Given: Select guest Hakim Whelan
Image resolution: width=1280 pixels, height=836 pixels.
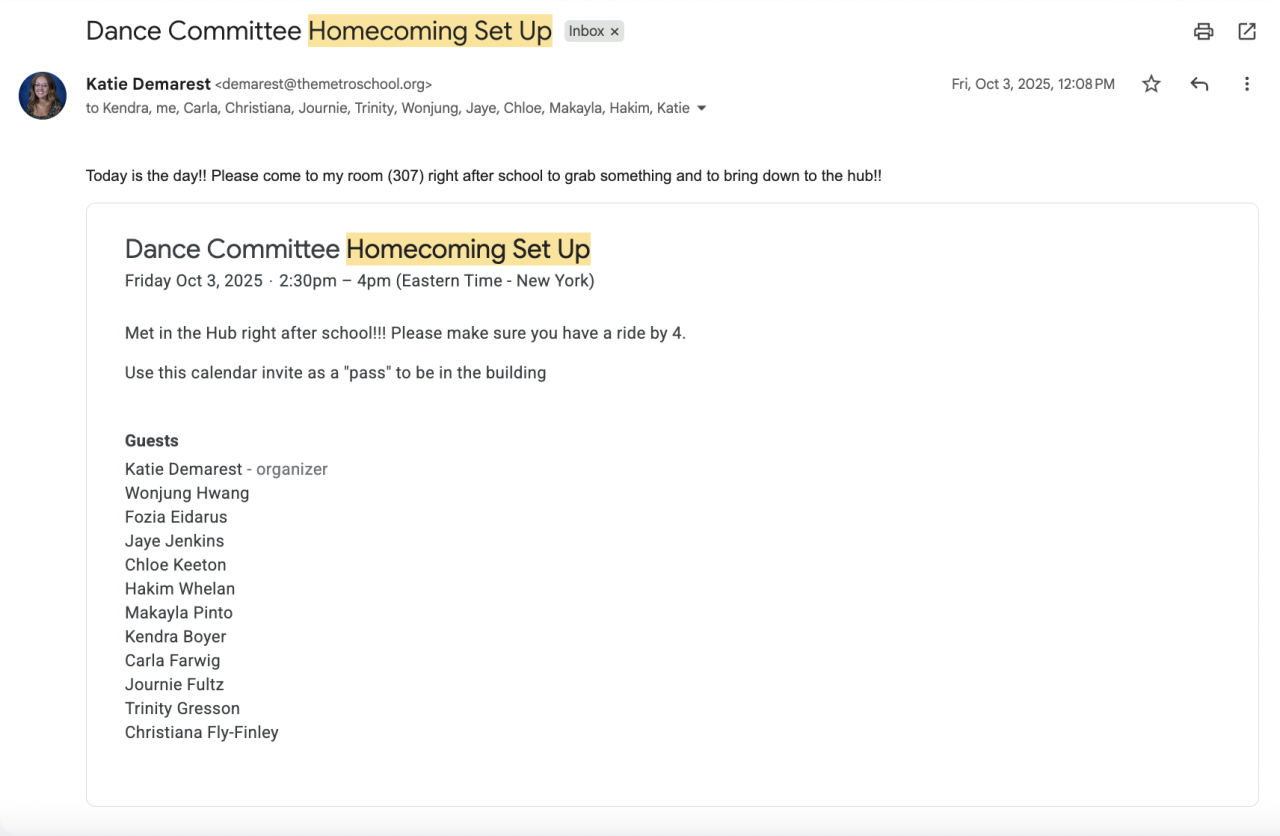Looking at the screenshot, I should pyautogui.click(x=180, y=589).
